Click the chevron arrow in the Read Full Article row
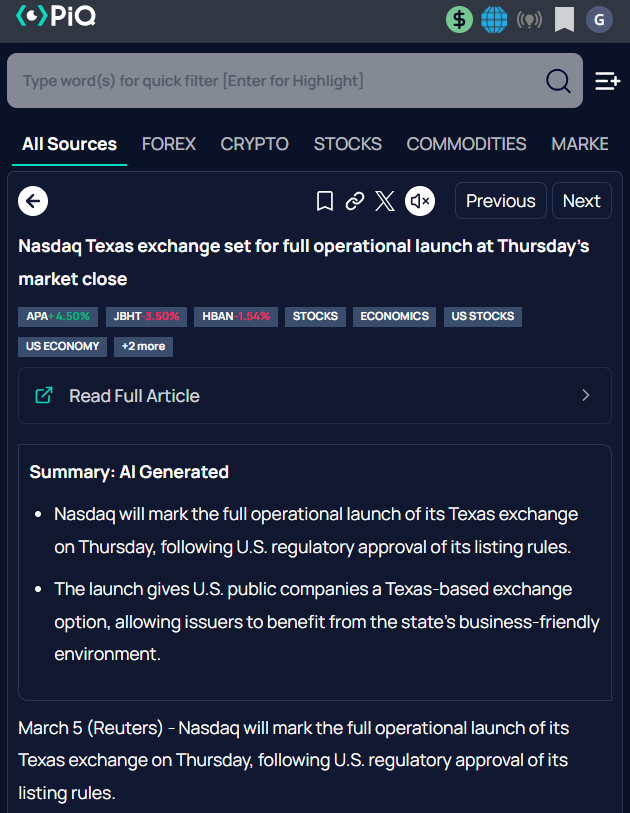The image size is (630, 813). 585,395
